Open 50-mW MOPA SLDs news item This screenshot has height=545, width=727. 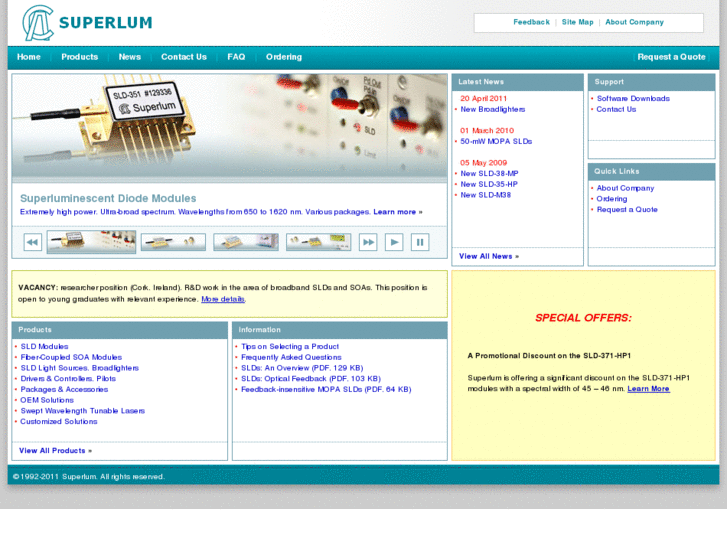click(496, 141)
